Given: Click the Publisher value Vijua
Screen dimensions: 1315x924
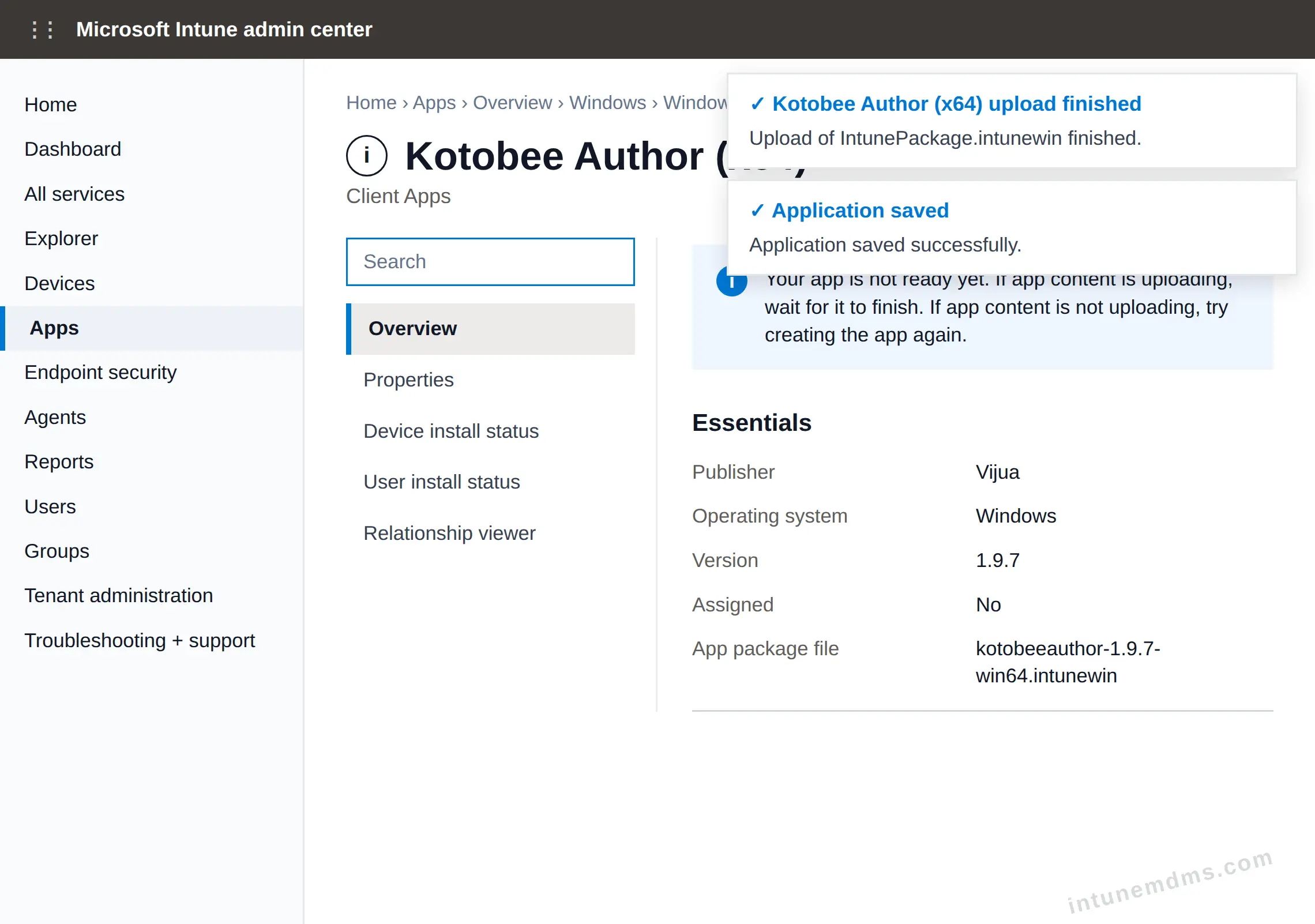Looking at the screenshot, I should tap(997, 472).
